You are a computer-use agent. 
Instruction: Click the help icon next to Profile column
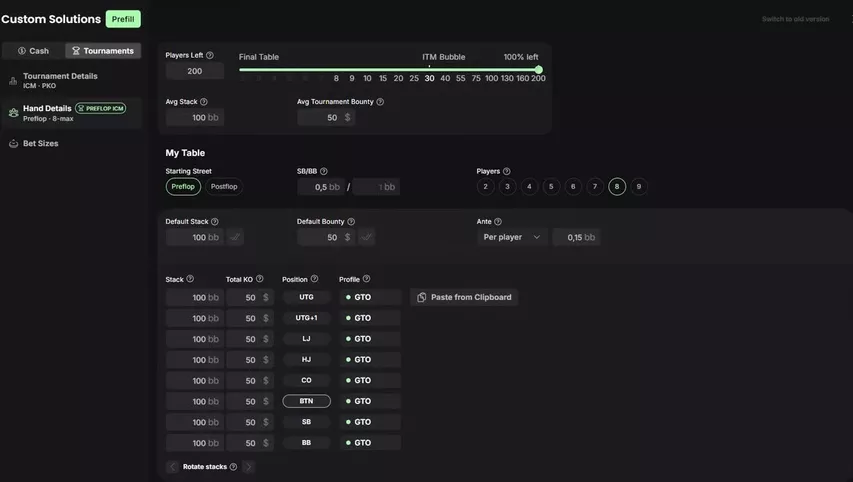pyautogui.click(x=367, y=279)
